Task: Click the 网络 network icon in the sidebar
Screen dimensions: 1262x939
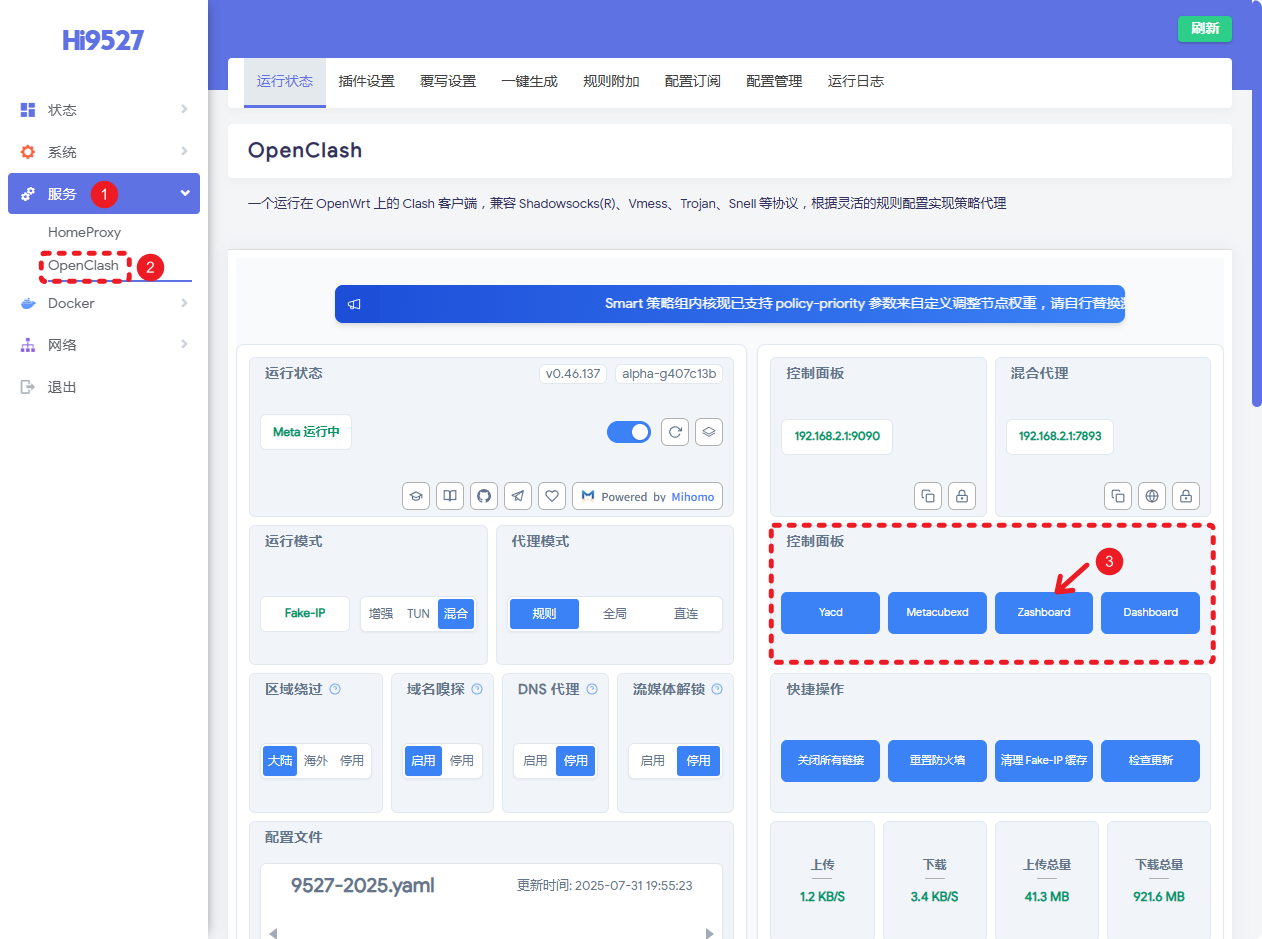Action: pyautogui.click(x=28, y=345)
